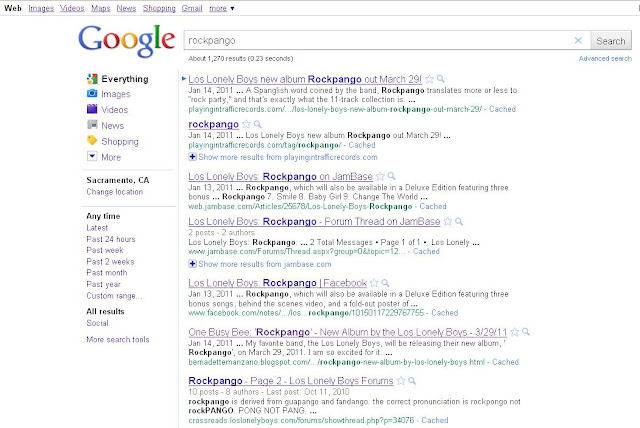Clear the search box with the X icon

578,40
